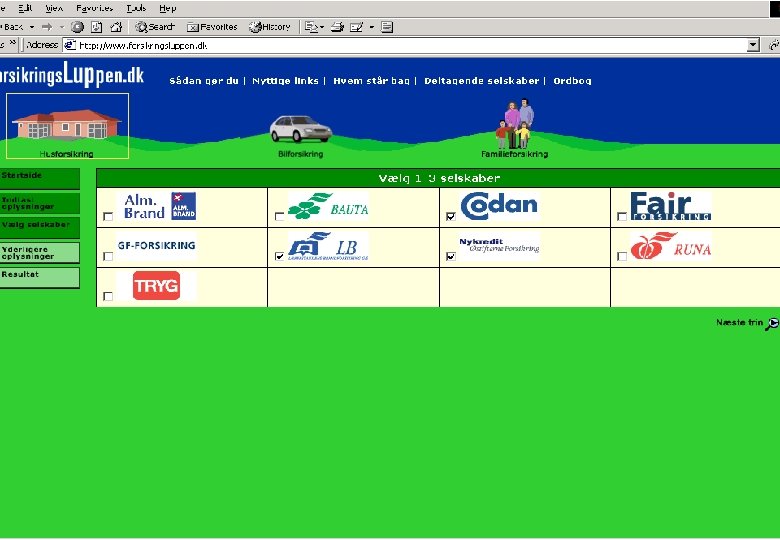Click the Runa apple logo

click(671, 246)
